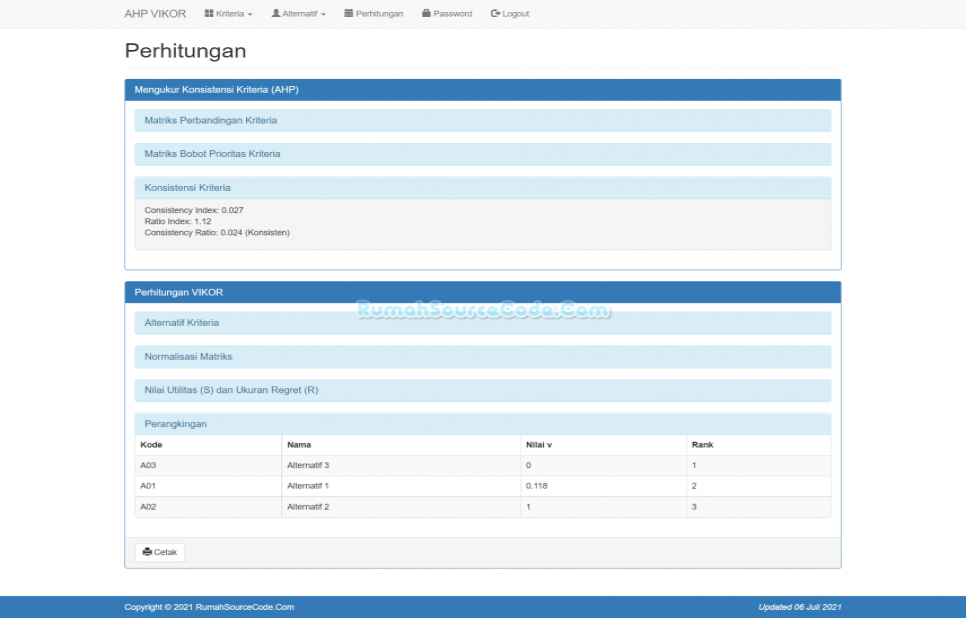
Task: Collapse the Perangkingan panel heading
Action: (176, 424)
